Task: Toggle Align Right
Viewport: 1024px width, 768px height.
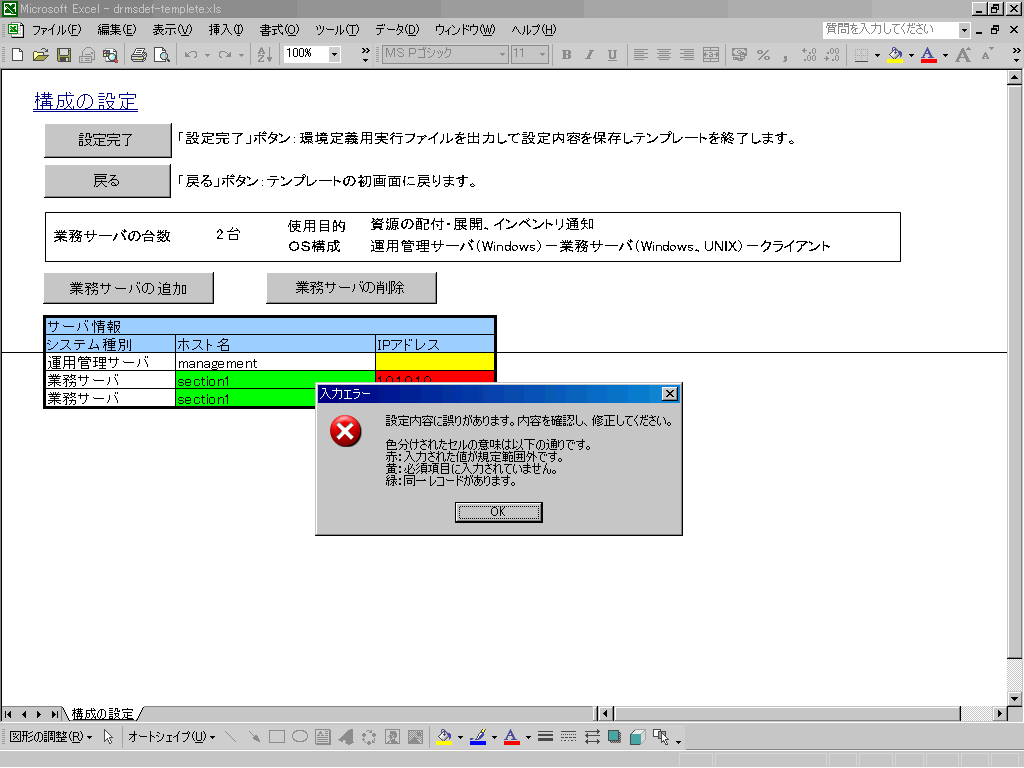Action: click(686, 55)
